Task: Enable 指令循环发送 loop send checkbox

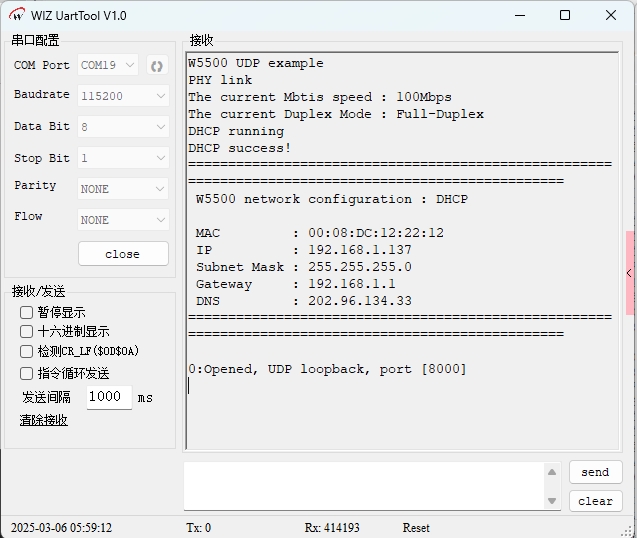Action: coord(27,373)
